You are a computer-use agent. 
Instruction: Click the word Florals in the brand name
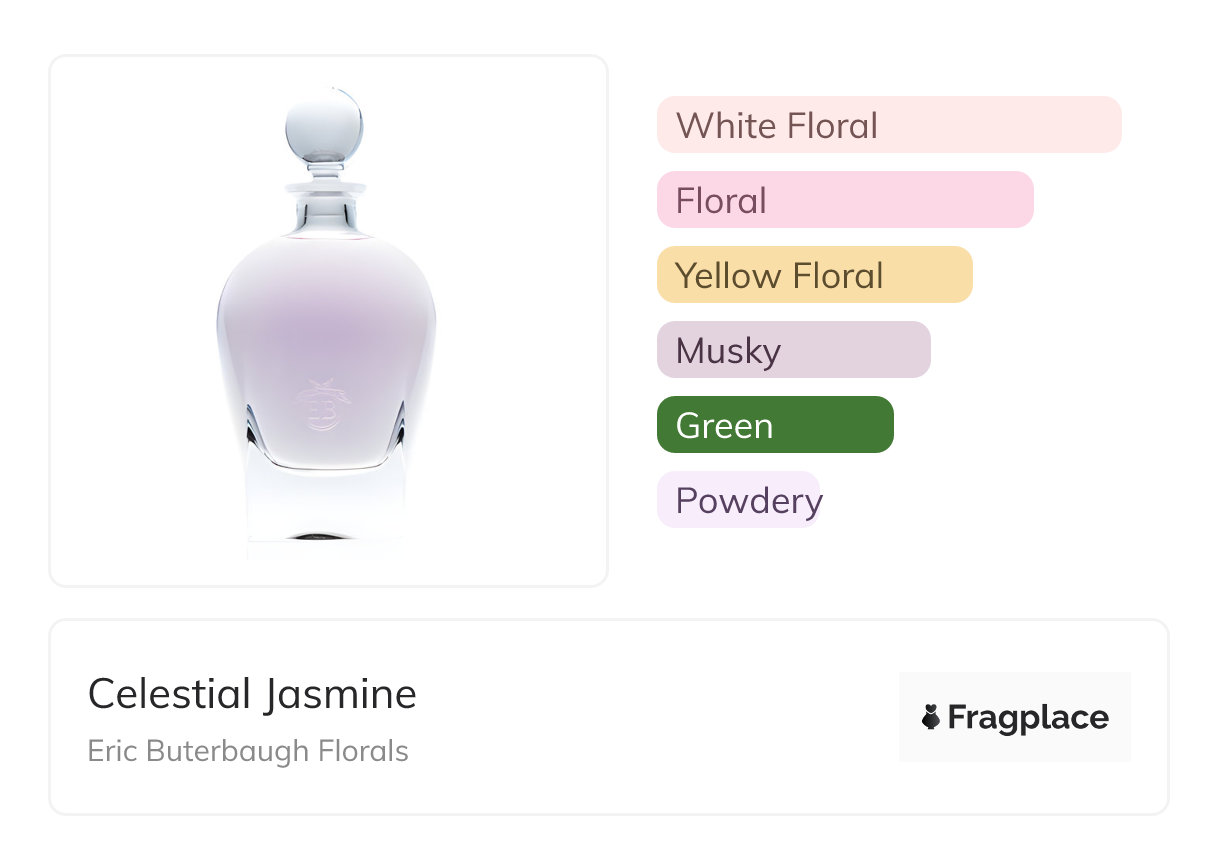click(x=364, y=751)
